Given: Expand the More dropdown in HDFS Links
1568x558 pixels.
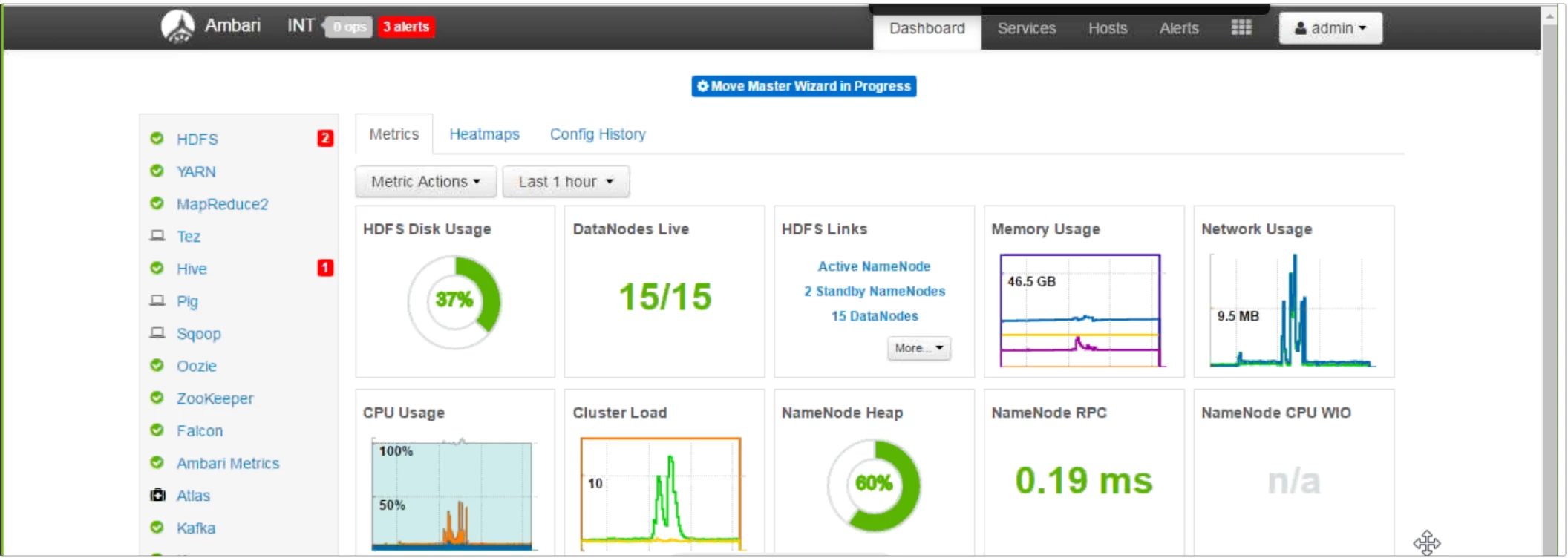Looking at the screenshot, I should point(919,348).
